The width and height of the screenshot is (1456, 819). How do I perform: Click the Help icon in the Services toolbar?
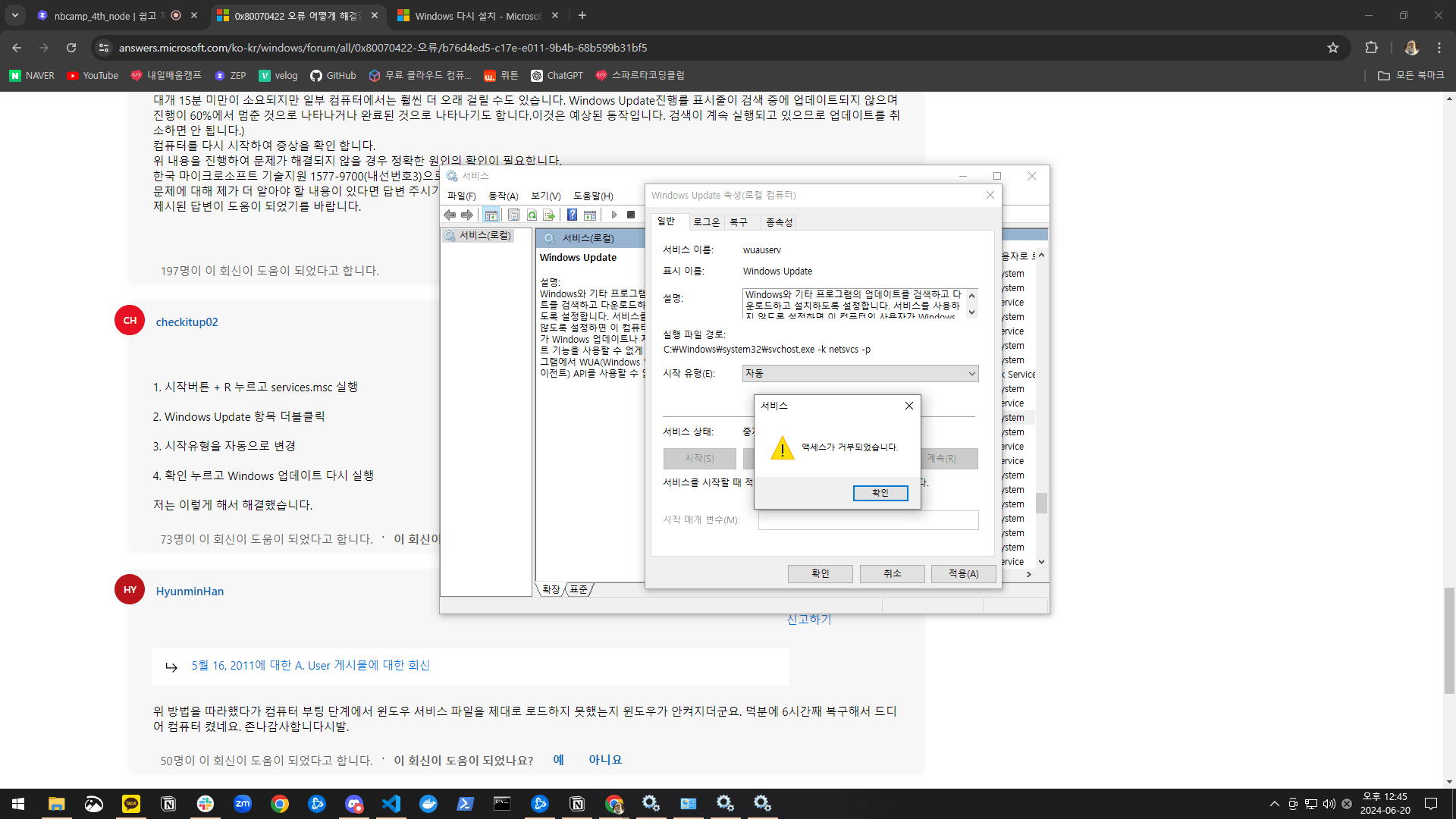point(572,215)
